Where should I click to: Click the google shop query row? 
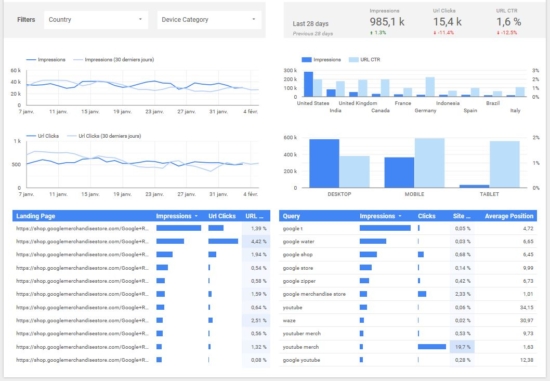tap(408, 255)
